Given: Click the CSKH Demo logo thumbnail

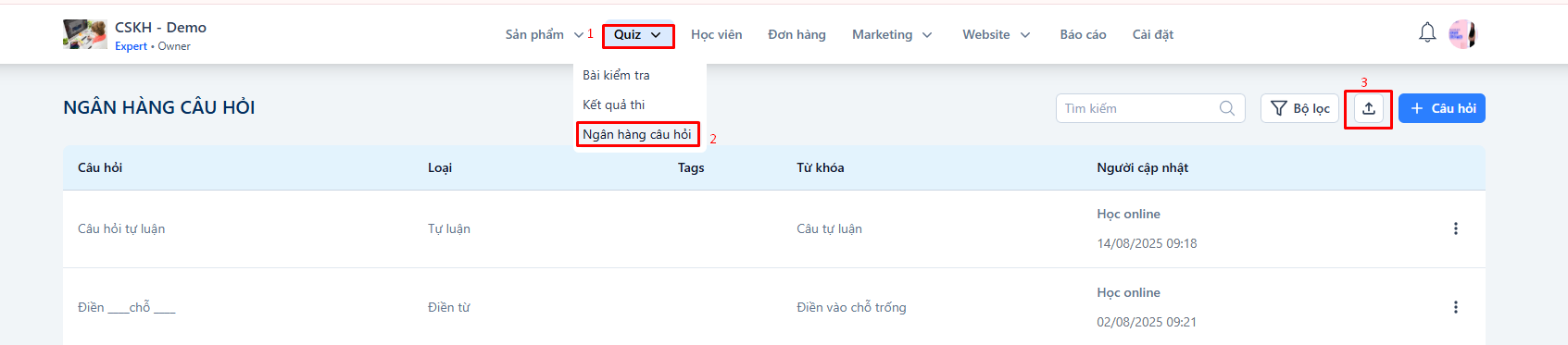Looking at the screenshot, I should point(85,34).
